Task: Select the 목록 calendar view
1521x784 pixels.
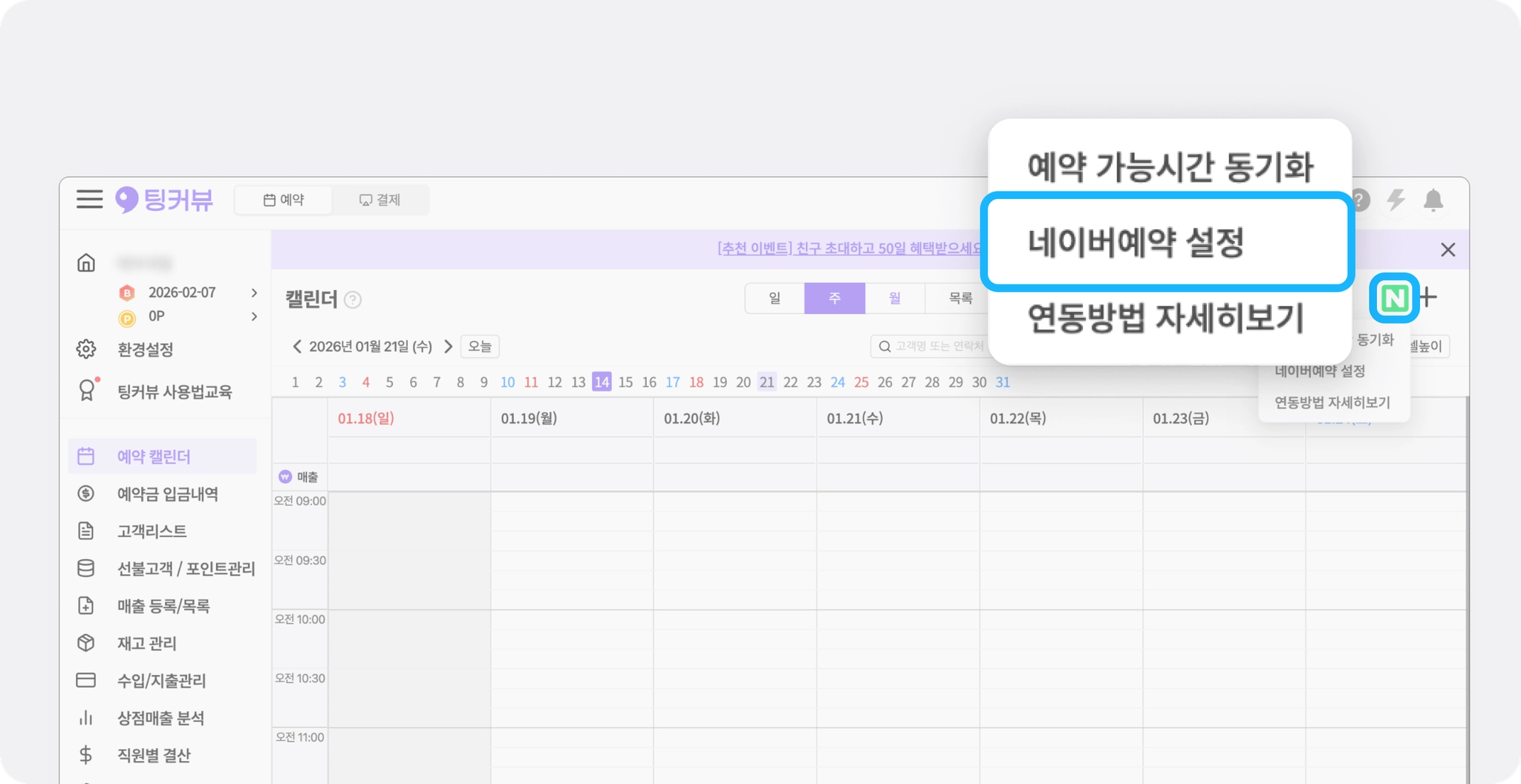Action: (x=960, y=298)
